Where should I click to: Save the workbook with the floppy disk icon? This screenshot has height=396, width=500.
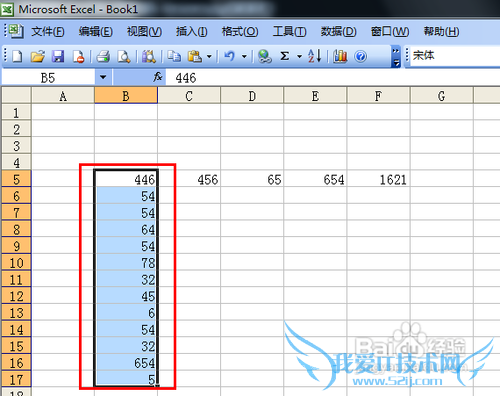click(x=58, y=56)
